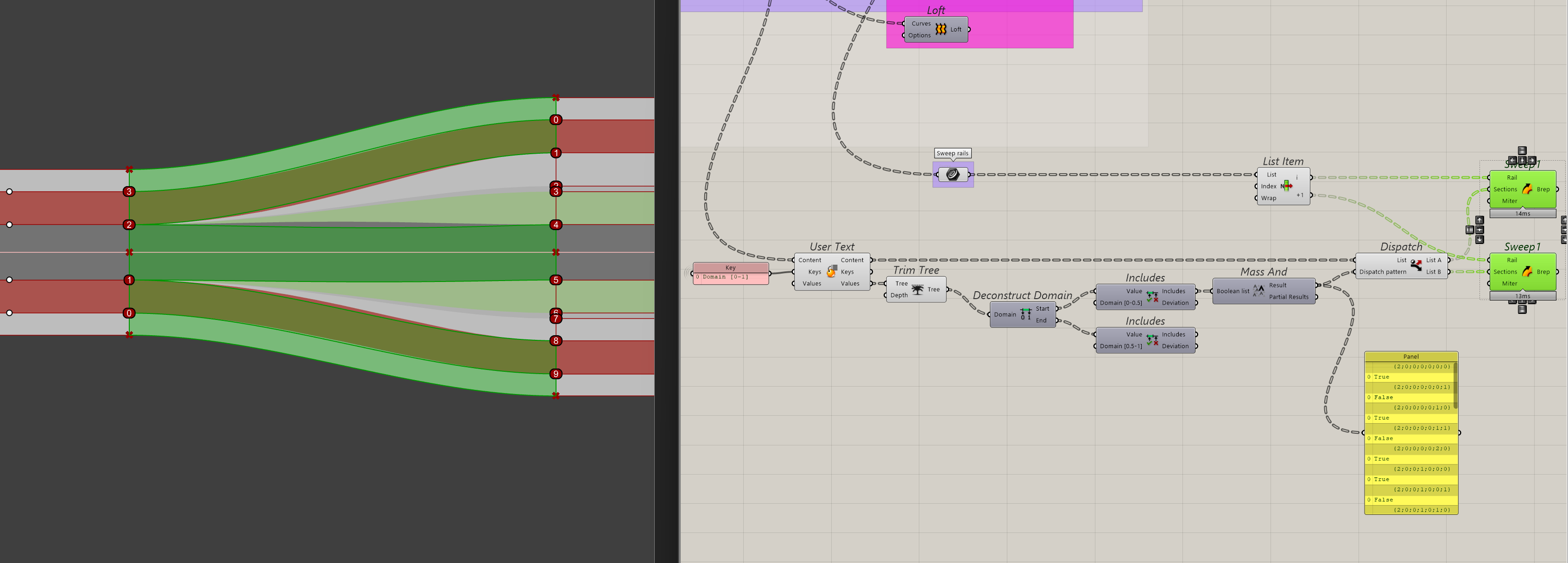Click vertical-bars distribute button beside Sweep1 group

pos(1469,230)
